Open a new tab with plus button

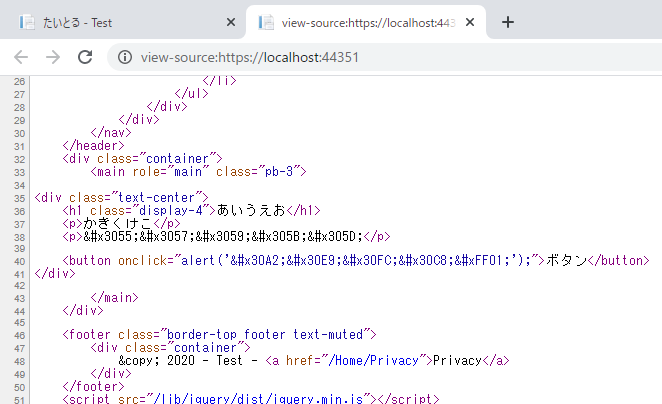[x=508, y=22]
